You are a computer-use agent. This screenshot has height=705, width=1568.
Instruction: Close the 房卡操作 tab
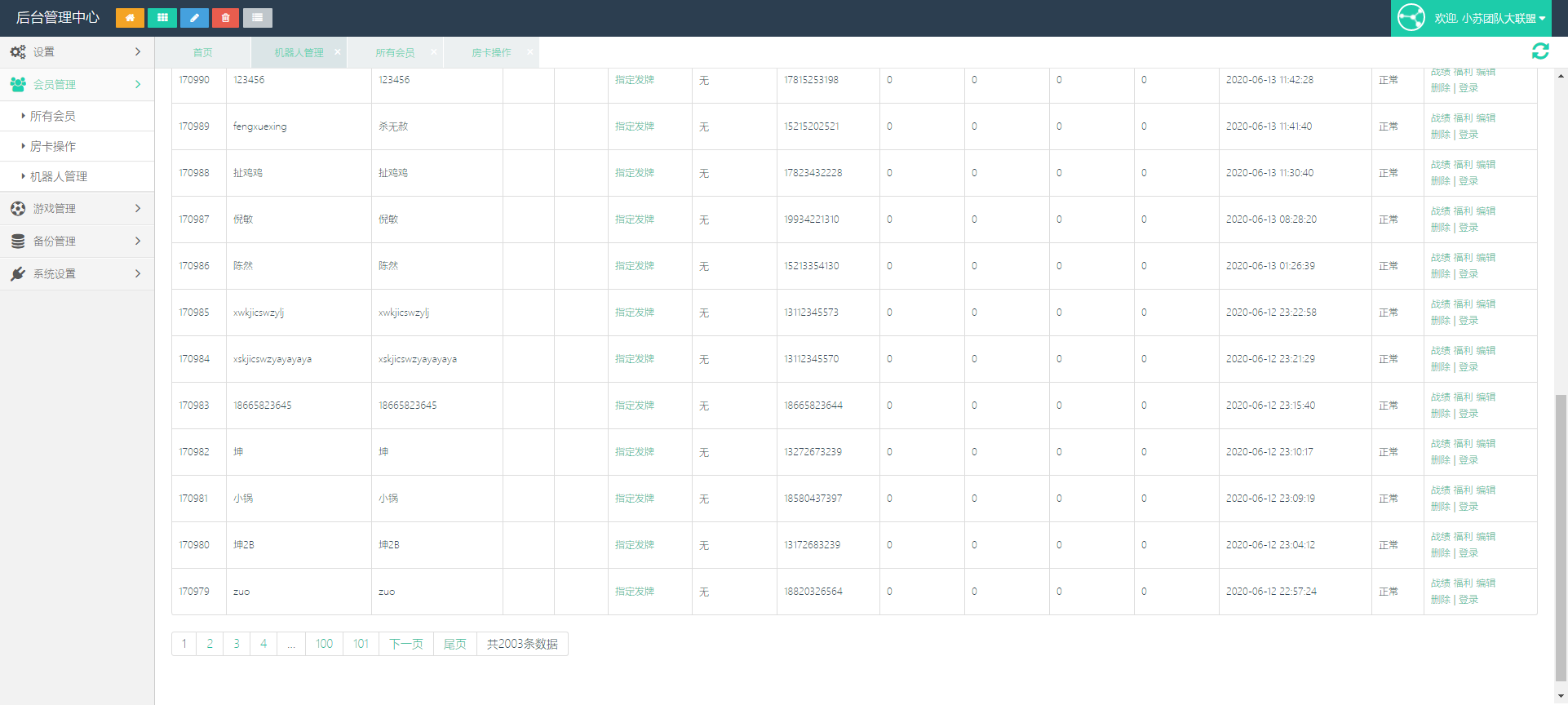[529, 51]
